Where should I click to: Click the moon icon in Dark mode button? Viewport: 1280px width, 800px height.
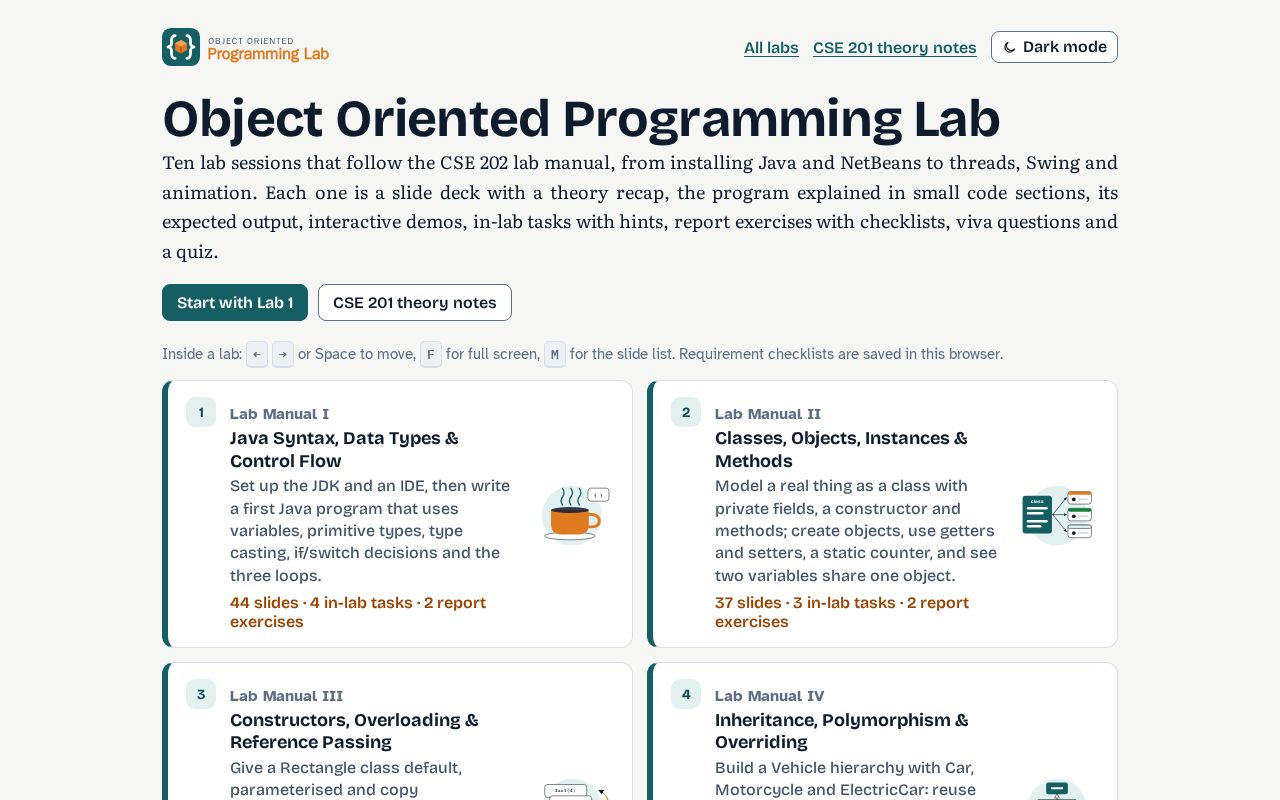click(x=1010, y=47)
